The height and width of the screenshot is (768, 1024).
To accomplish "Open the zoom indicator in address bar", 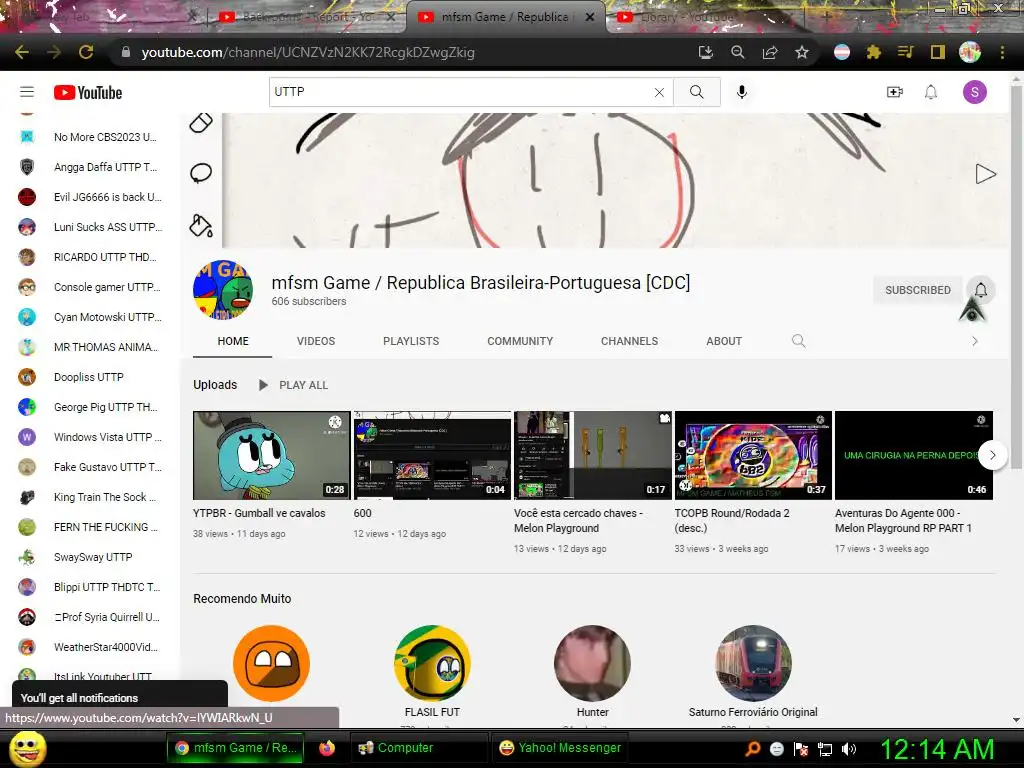I will coord(737,52).
